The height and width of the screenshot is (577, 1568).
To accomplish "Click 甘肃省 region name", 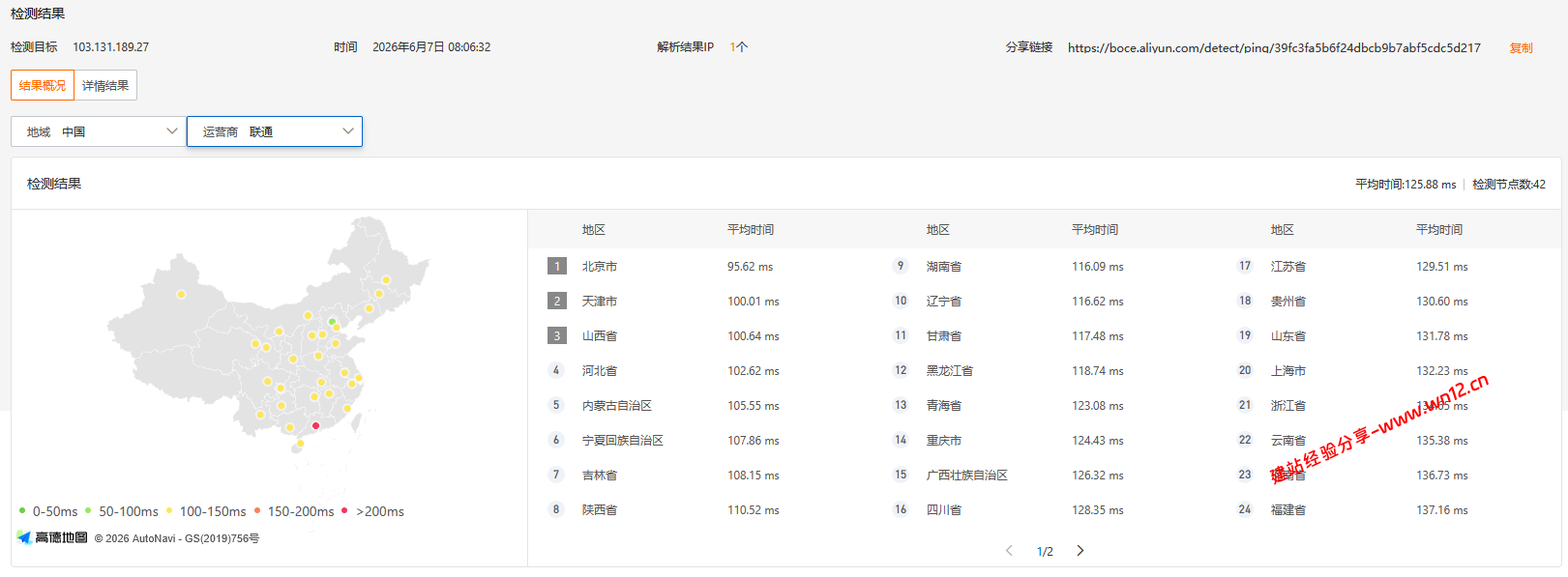I will click(944, 336).
